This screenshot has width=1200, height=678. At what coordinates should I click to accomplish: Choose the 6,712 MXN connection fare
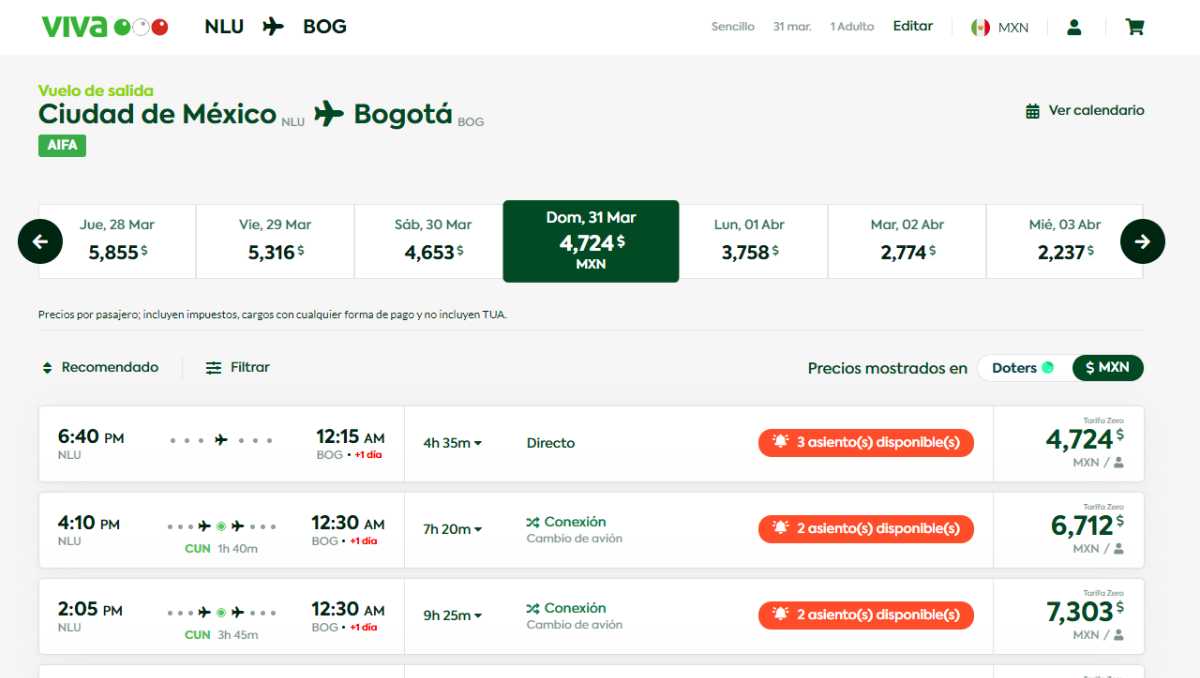(x=1069, y=529)
